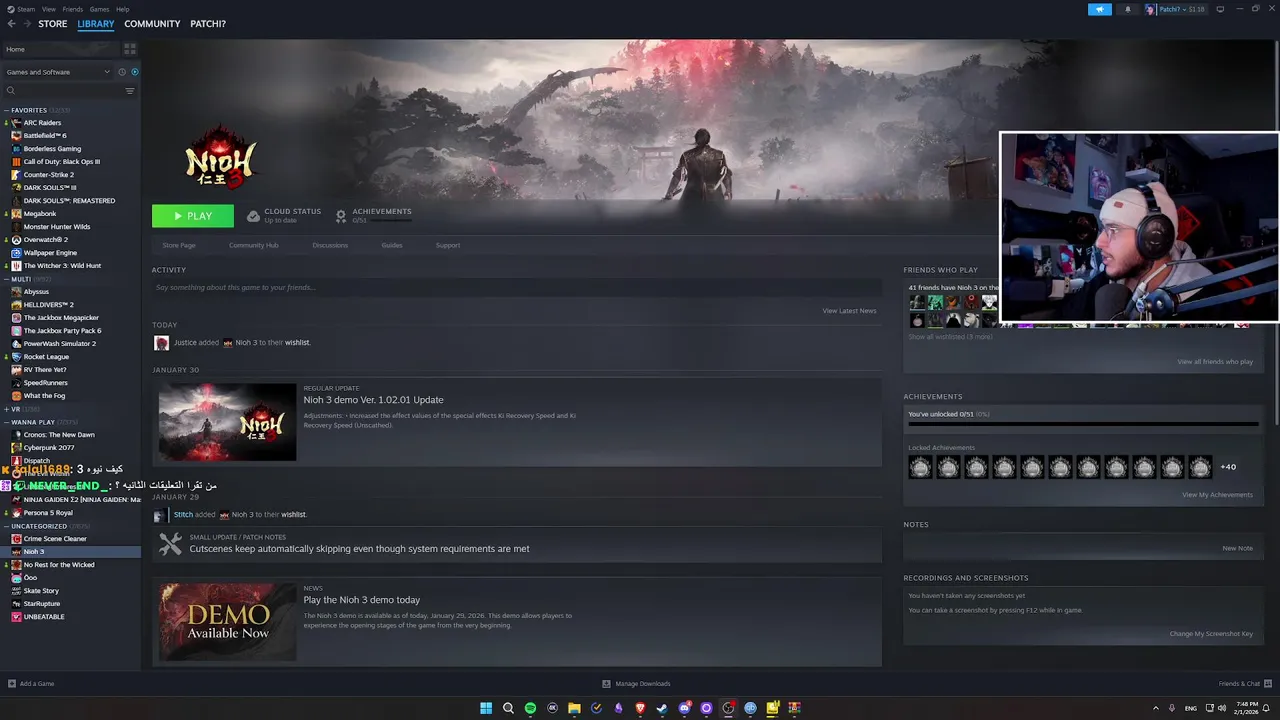This screenshot has width=1280, height=720.
Task: Click the library search field
Action: [x=65, y=91]
